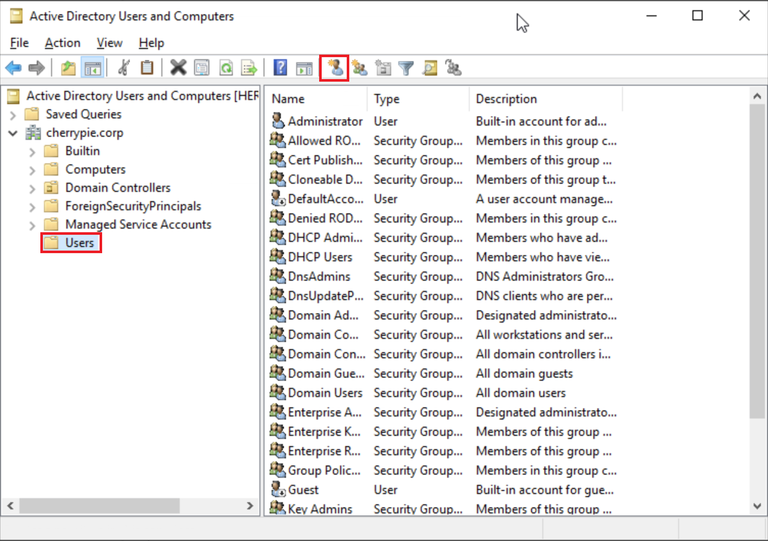Image resolution: width=768 pixels, height=541 pixels.
Task: Select the Domain Controllers tree folder
Action: coord(117,188)
